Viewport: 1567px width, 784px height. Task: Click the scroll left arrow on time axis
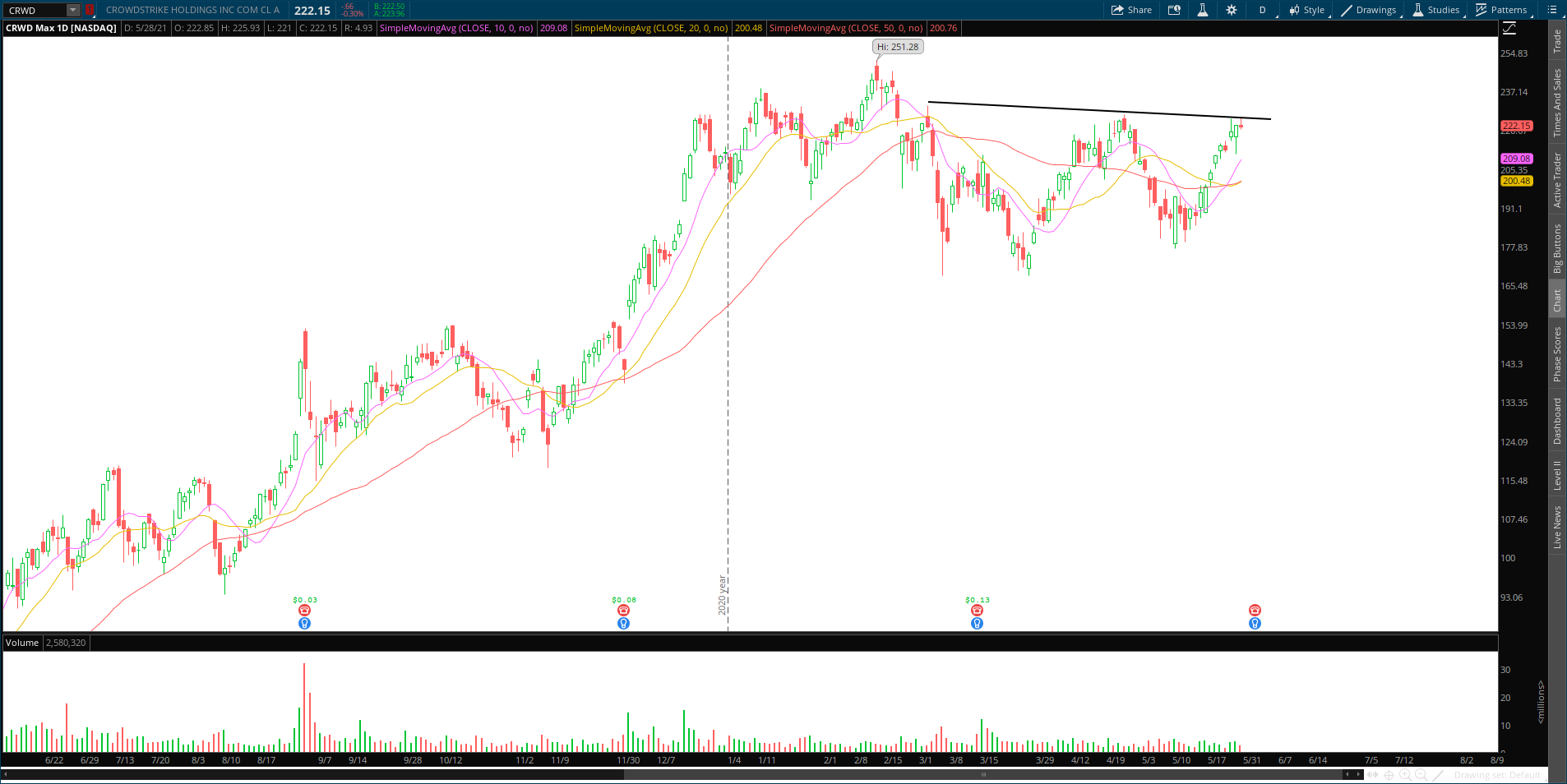(1347, 775)
